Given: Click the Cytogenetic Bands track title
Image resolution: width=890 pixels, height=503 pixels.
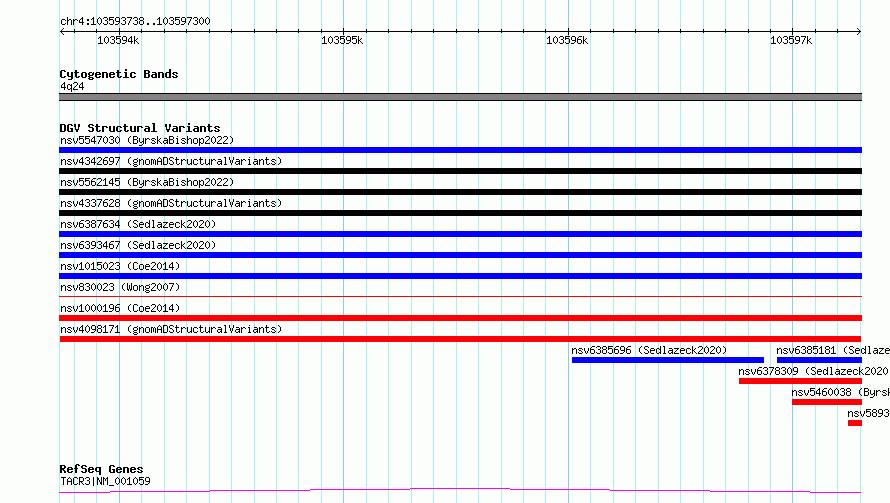Looking at the screenshot, I should click(119, 74).
